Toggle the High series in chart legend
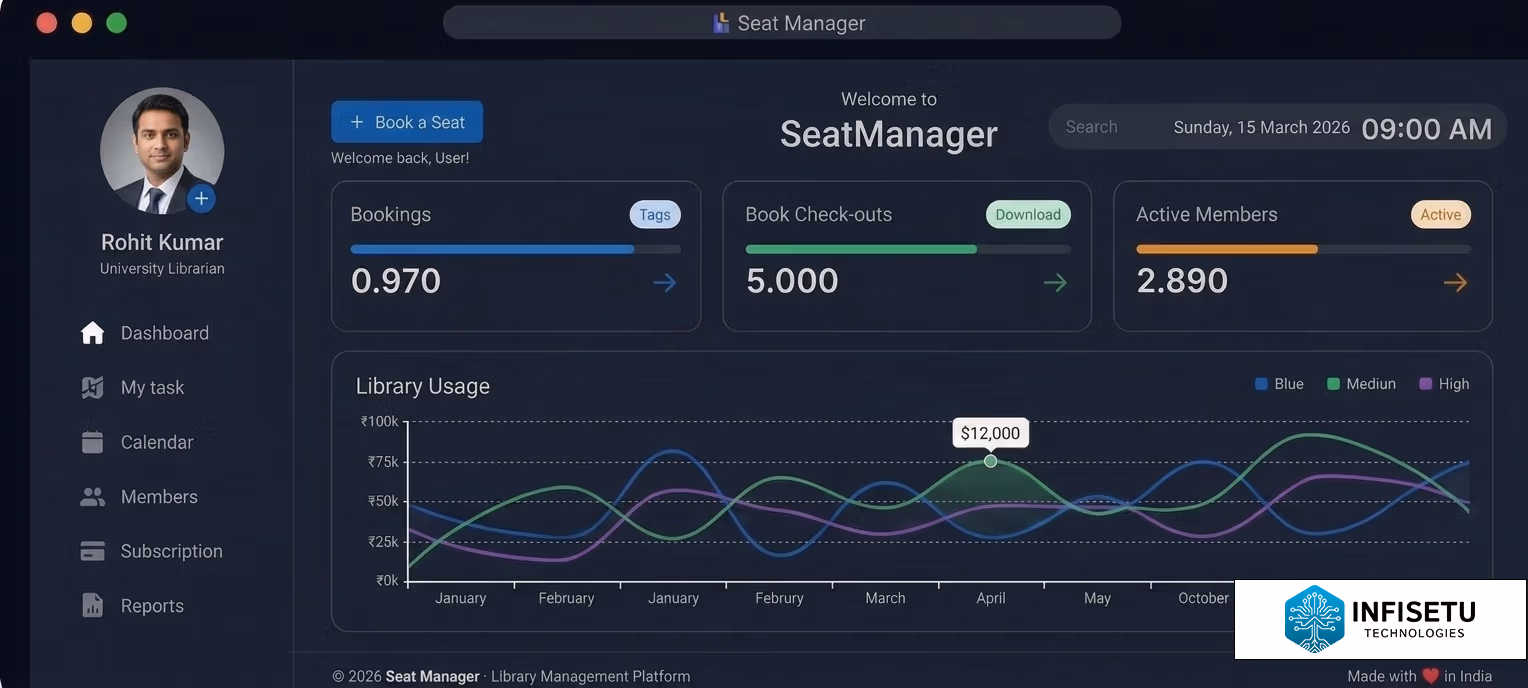Screen dimensions: 1528x688 click(x=1444, y=384)
